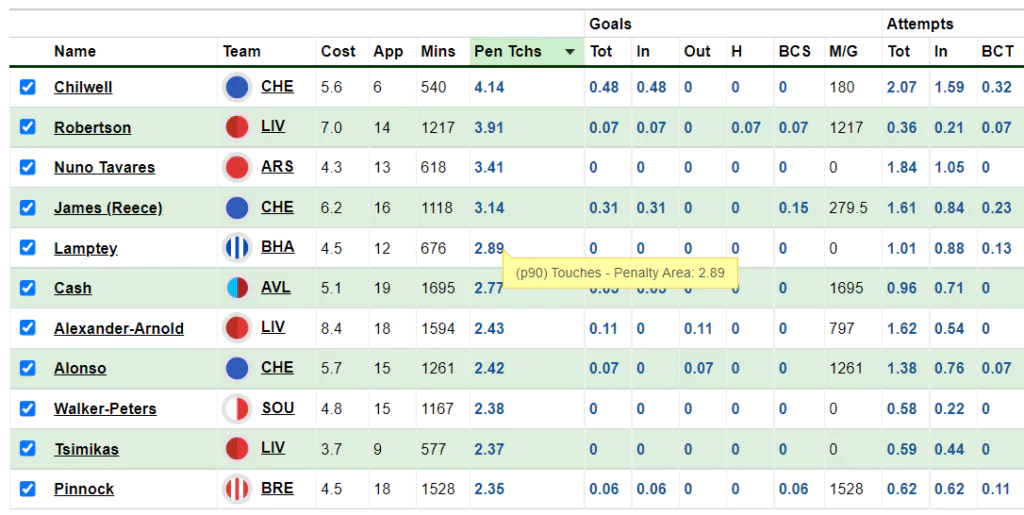
Task: Deselect the Tsimikas row checkbox
Action: pyautogui.click(x=27, y=448)
